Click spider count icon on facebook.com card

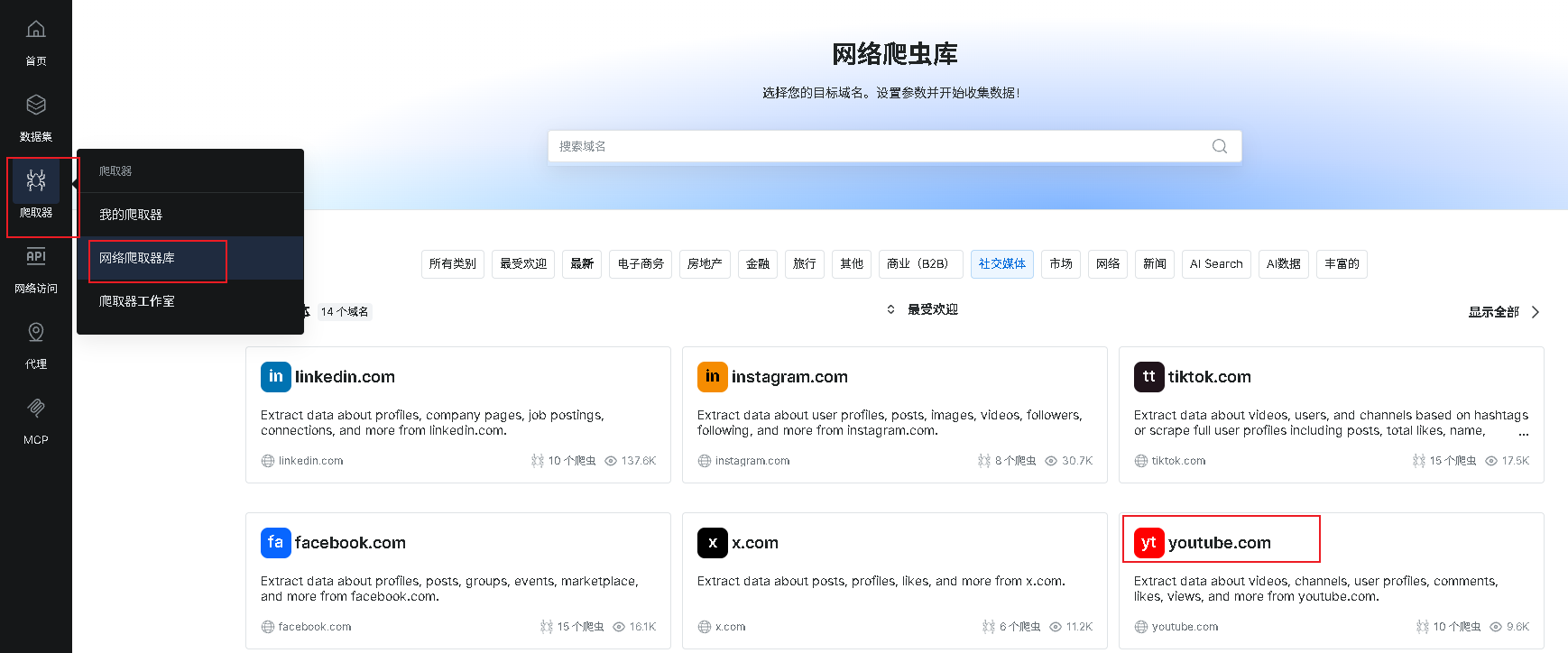tap(547, 627)
